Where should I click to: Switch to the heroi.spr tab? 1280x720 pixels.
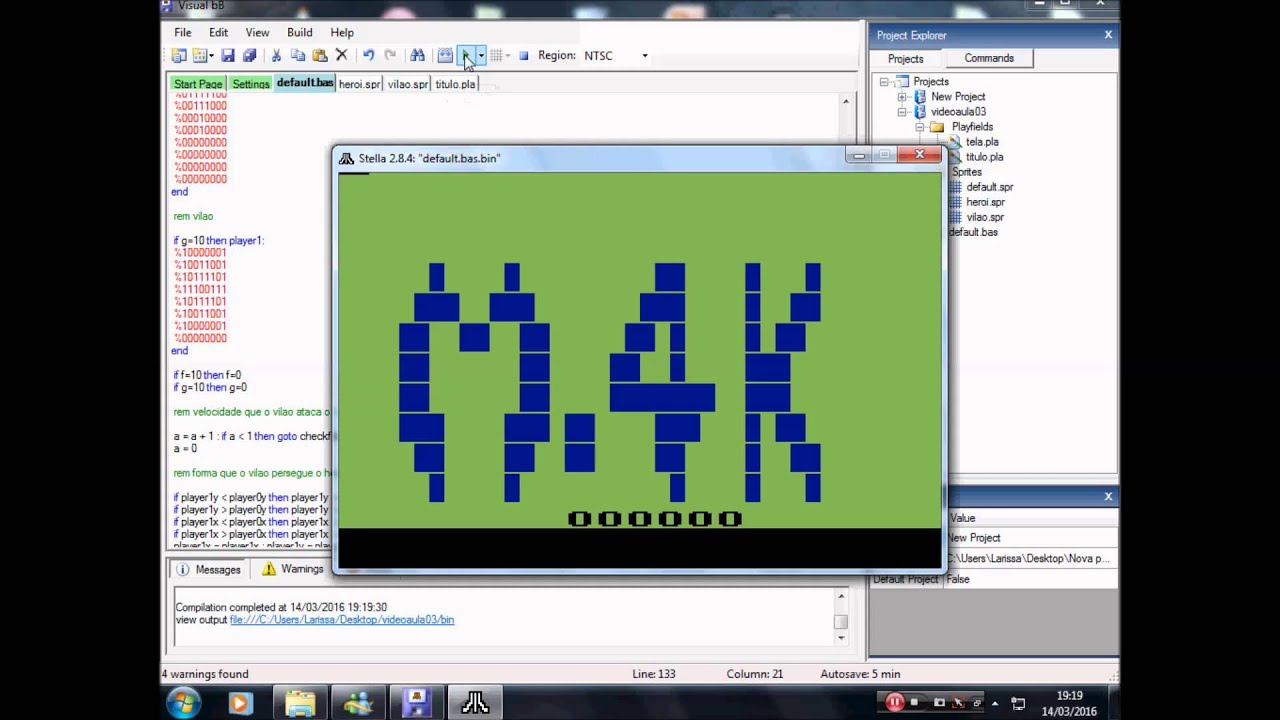click(359, 84)
